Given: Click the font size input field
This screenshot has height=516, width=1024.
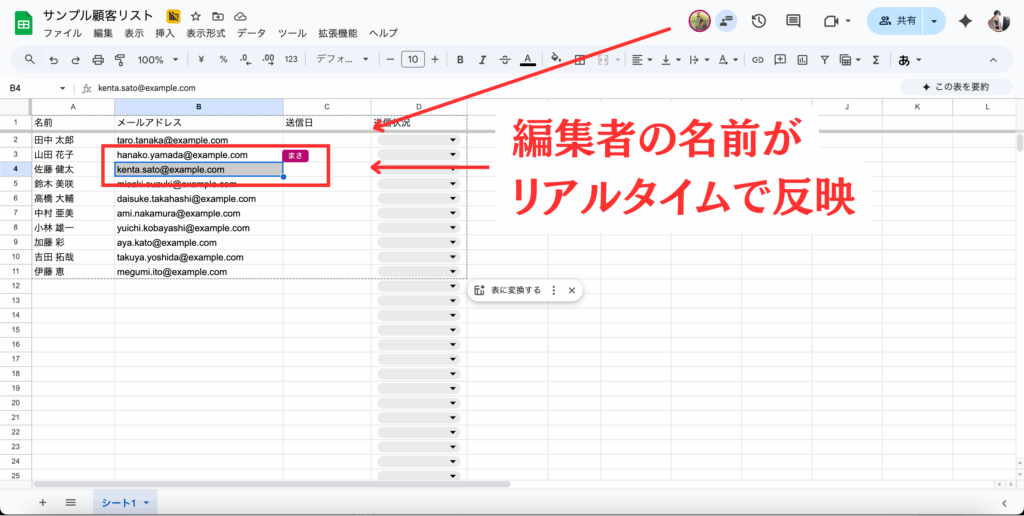Looking at the screenshot, I should 413,60.
